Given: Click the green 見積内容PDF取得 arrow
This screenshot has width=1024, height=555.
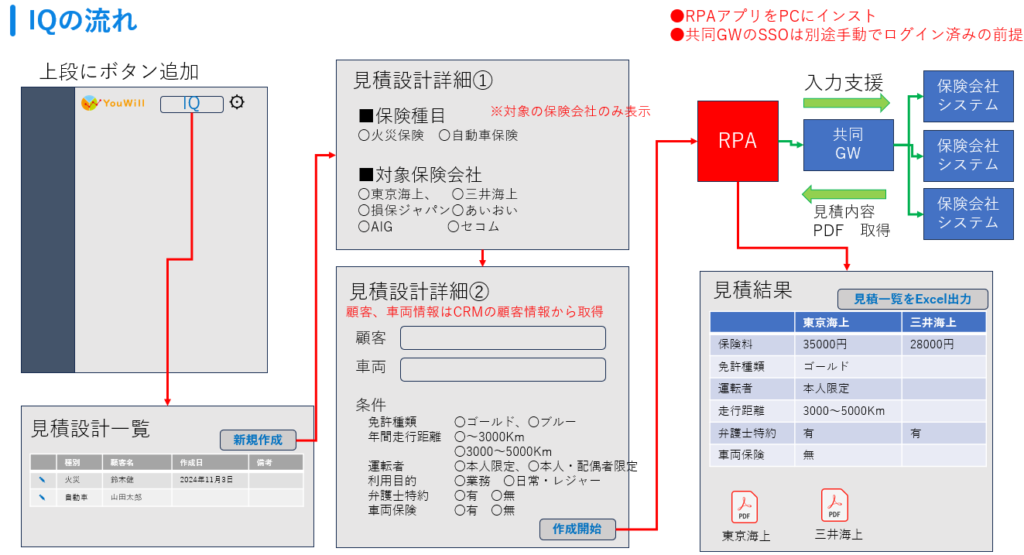Looking at the screenshot, I should [x=846, y=193].
